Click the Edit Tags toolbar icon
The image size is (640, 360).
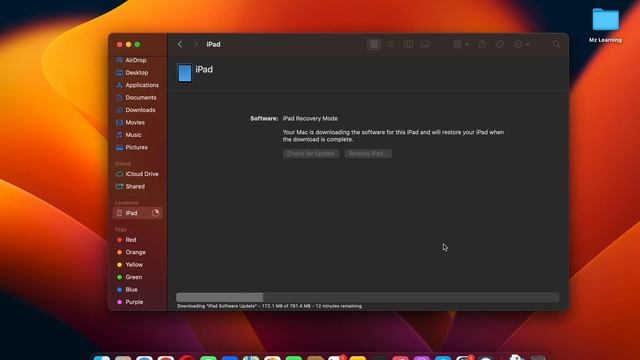click(x=500, y=44)
